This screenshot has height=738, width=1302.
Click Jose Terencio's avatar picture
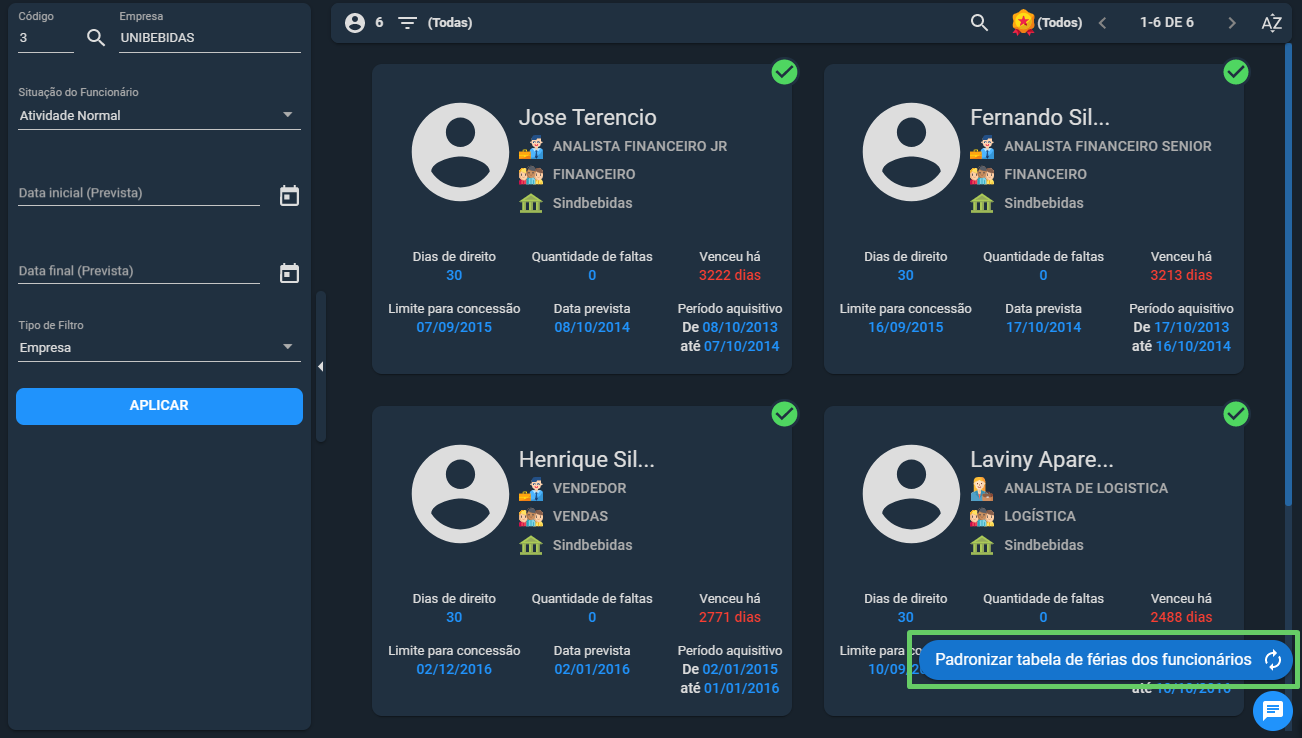coord(460,152)
